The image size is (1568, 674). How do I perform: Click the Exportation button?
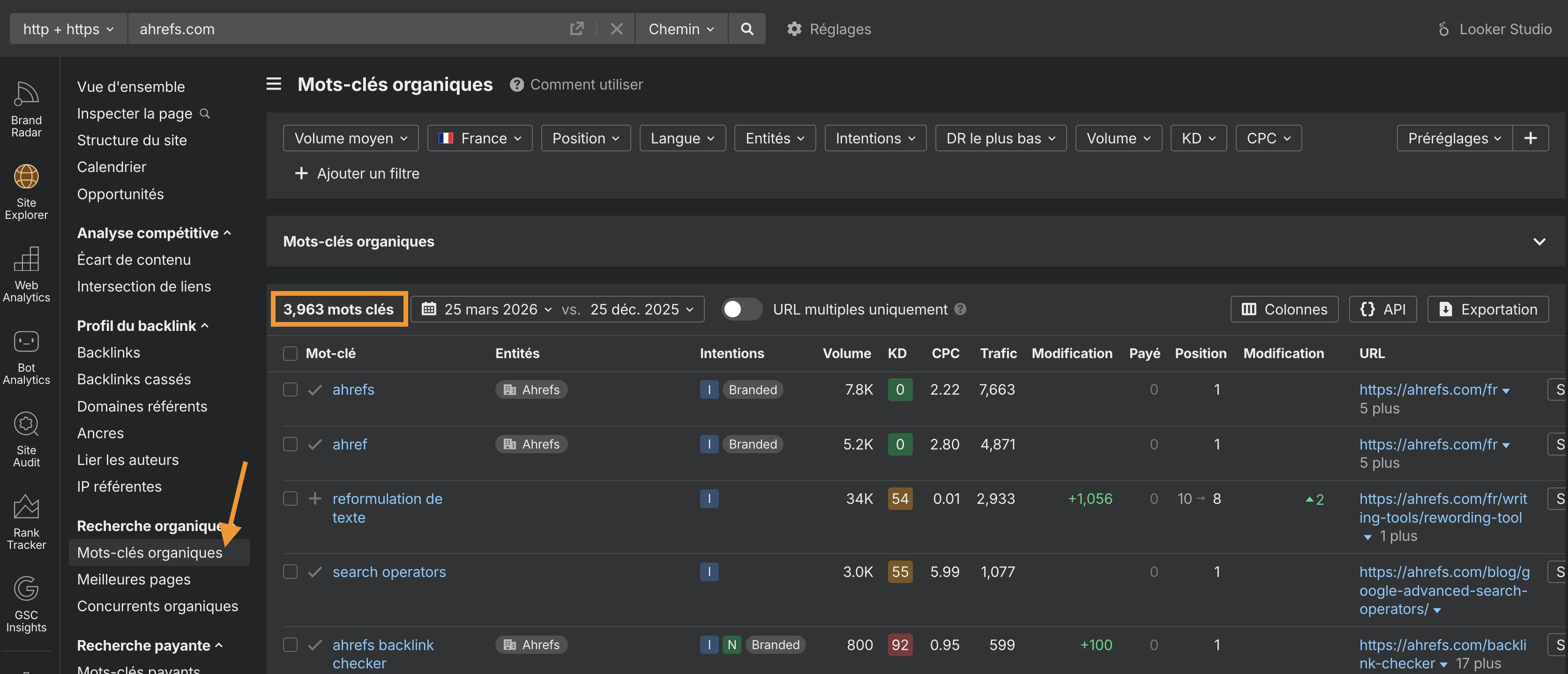(x=1488, y=309)
